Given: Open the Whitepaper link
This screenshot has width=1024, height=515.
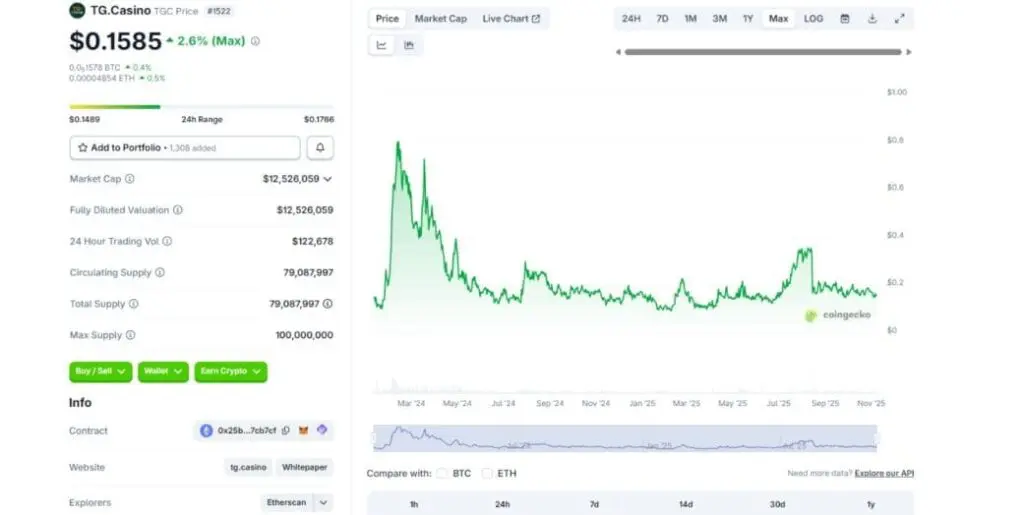Looking at the screenshot, I should pyautogui.click(x=305, y=467).
